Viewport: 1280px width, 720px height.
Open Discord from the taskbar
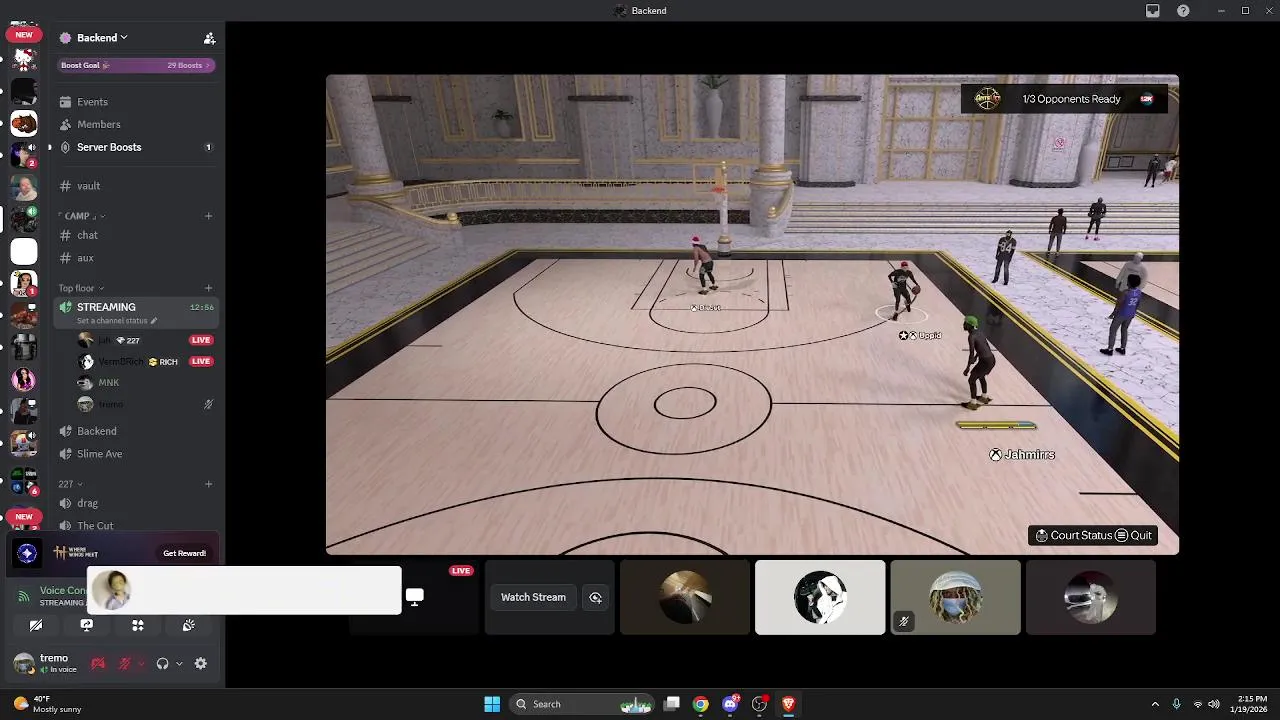pos(730,704)
